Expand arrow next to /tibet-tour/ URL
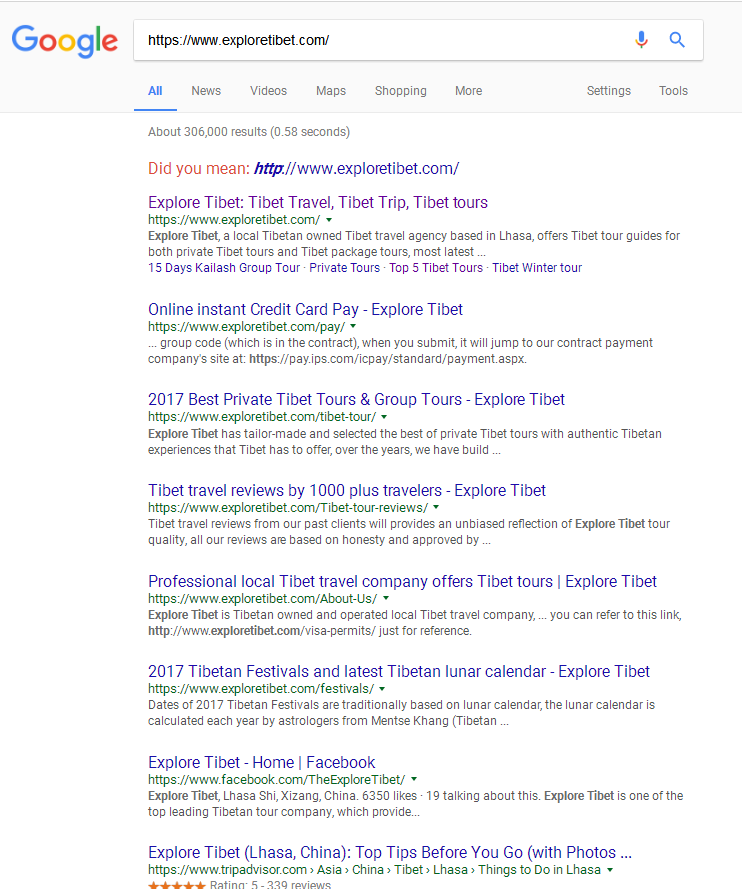The image size is (742, 889). coord(384,417)
